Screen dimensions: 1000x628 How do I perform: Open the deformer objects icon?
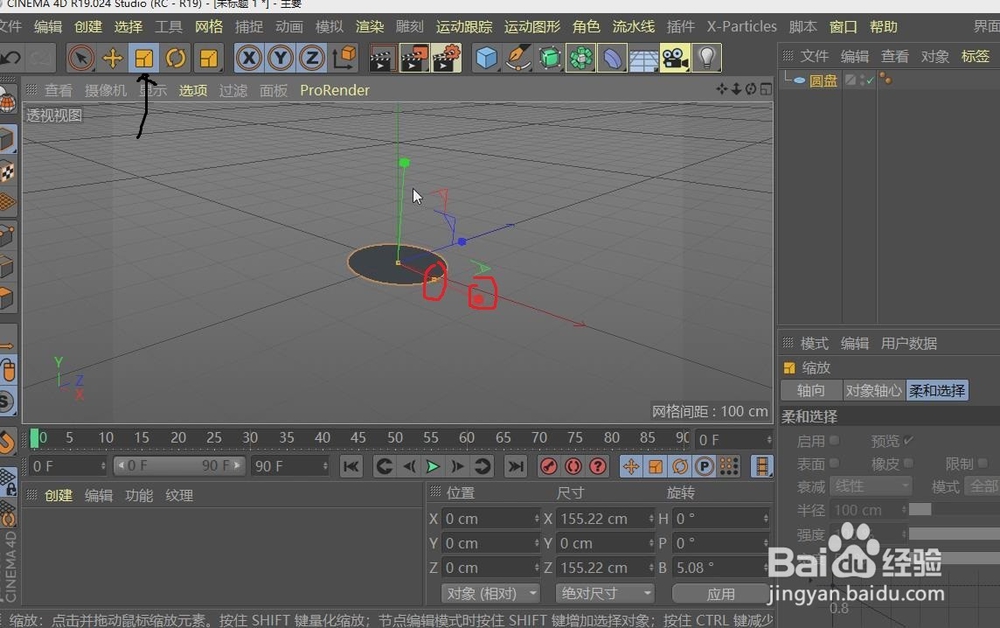coord(612,59)
